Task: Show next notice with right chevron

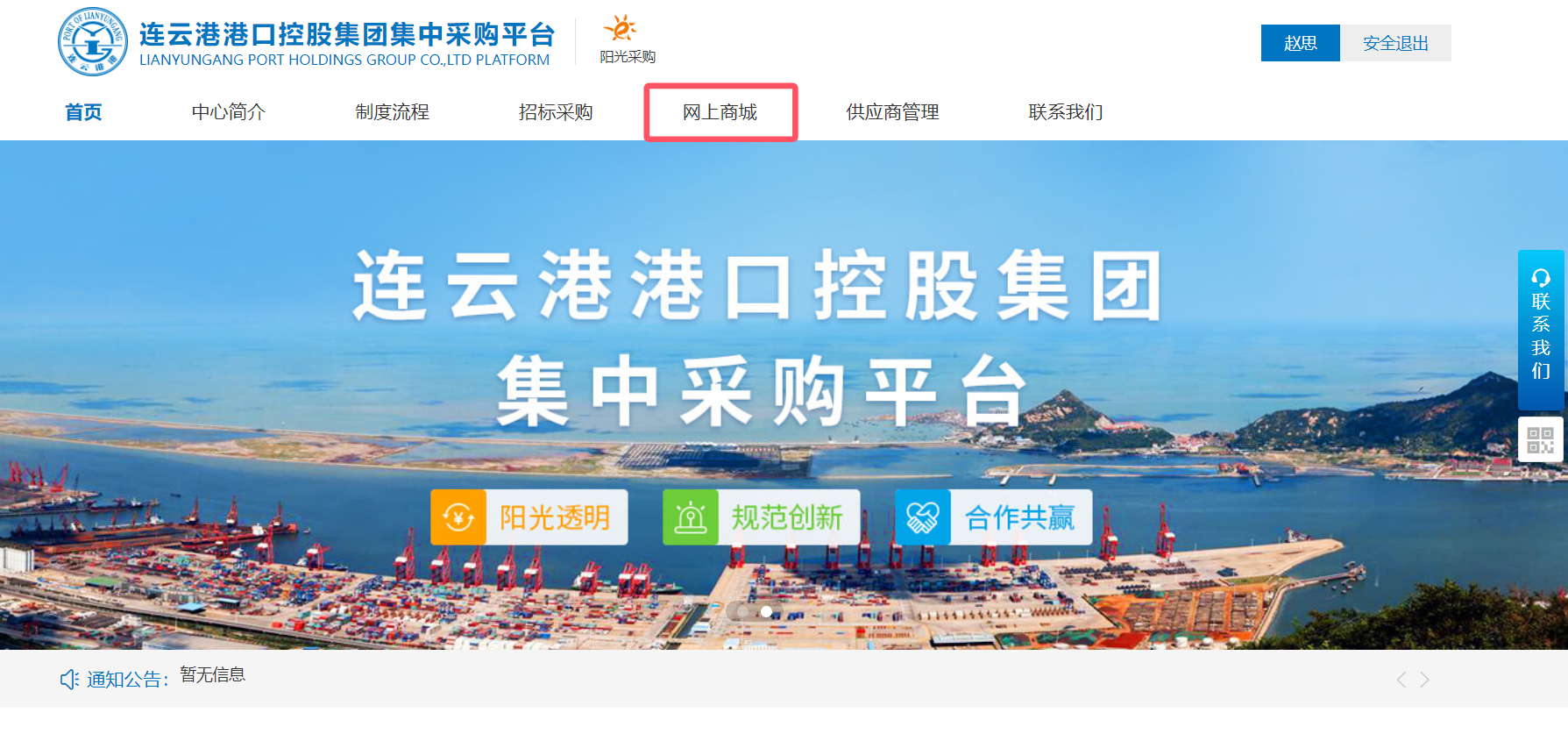Action: (x=1424, y=680)
